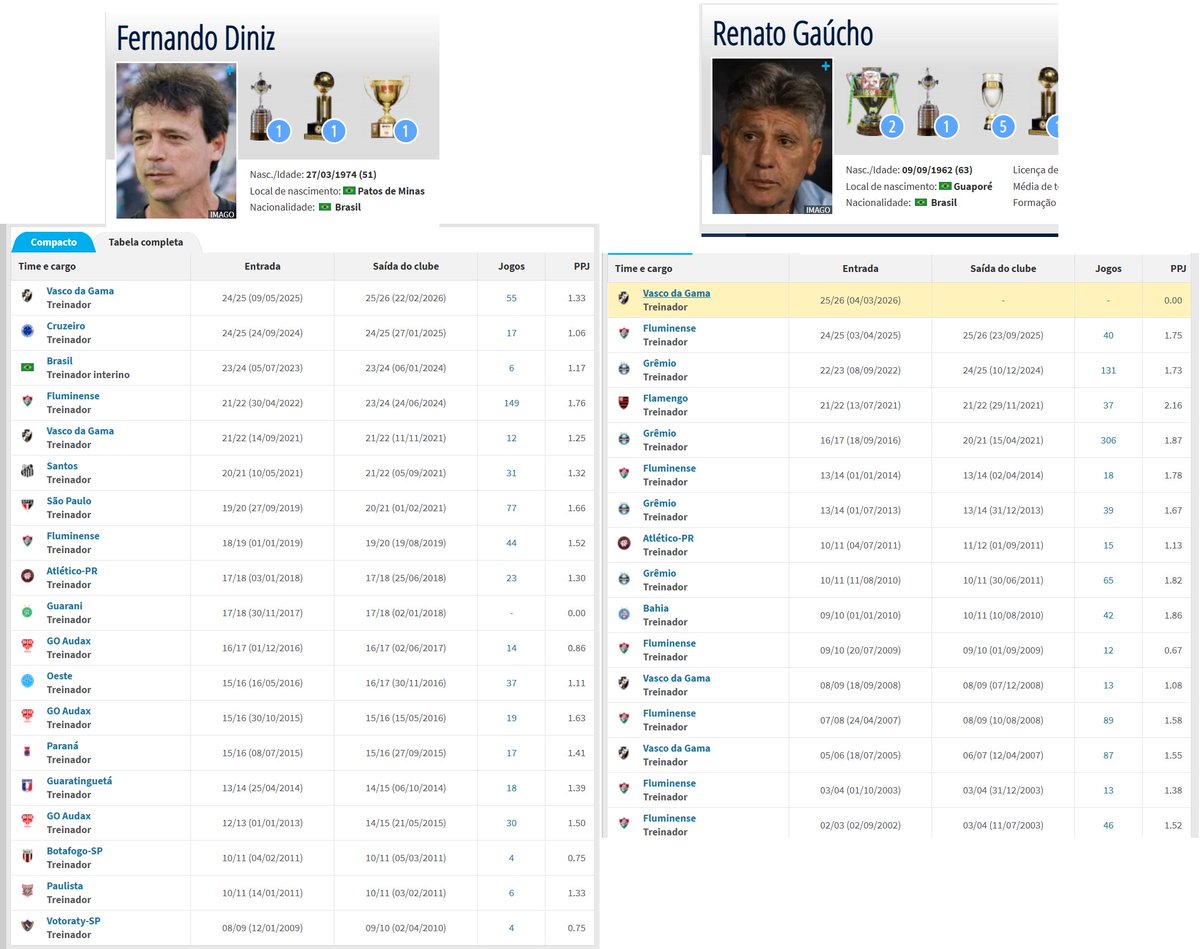The width and height of the screenshot is (1200, 949).
Task: Select the Compacto tab
Action: pyautogui.click(x=53, y=242)
